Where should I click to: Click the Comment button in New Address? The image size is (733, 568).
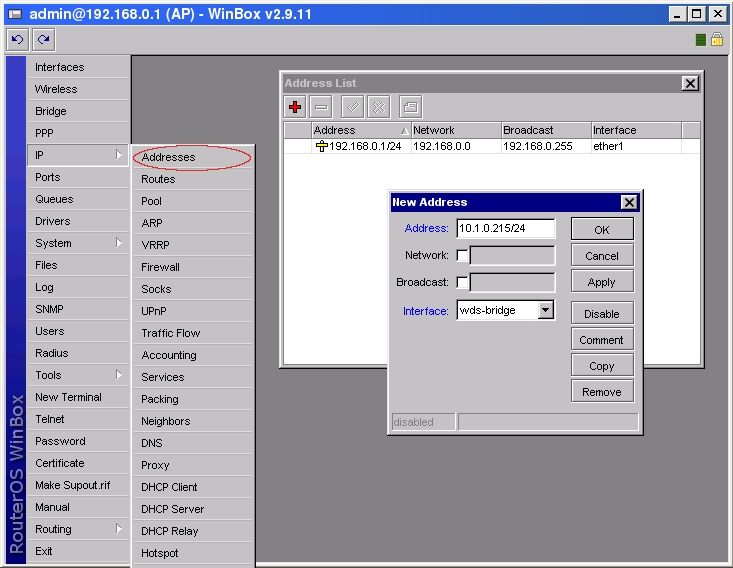tap(602, 340)
